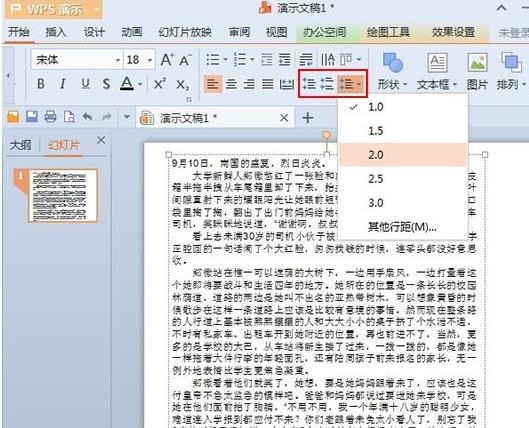Add new document tab with plus button
Viewport: 529px width, 428px height.
(308, 118)
